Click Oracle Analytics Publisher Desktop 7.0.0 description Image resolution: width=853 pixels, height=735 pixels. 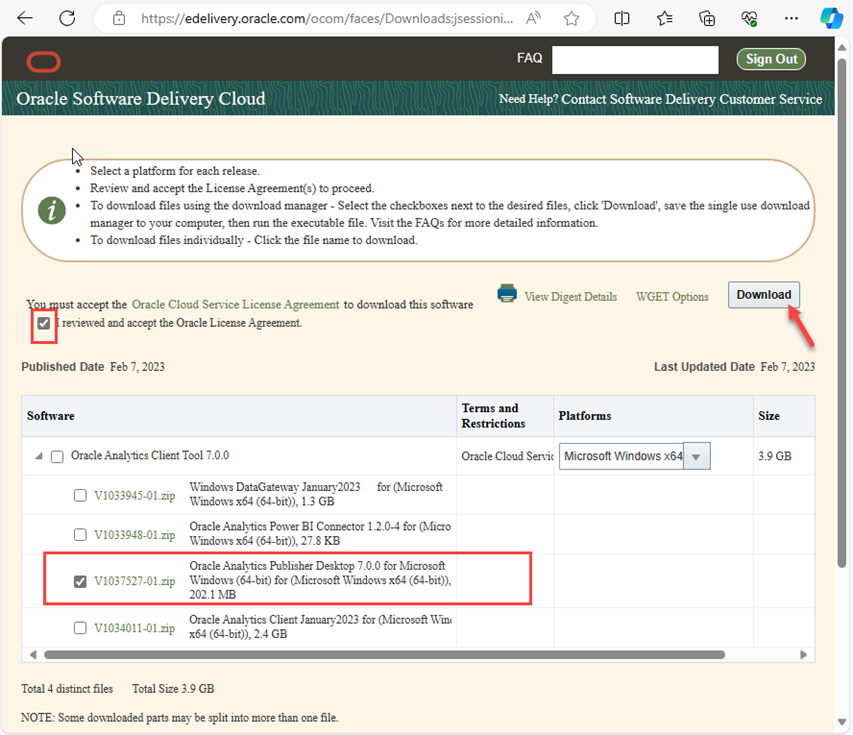click(320, 580)
